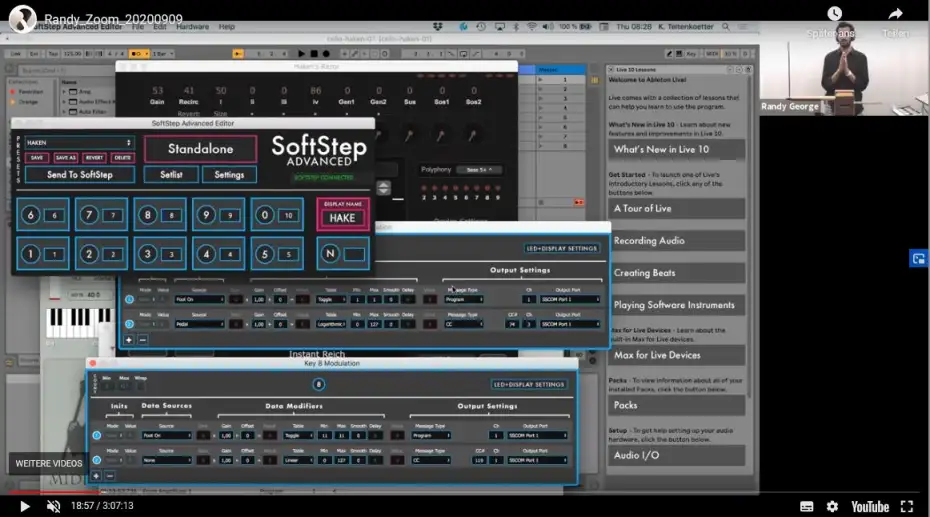Click Ableton transport stop button
The width and height of the screenshot is (930, 517).
click(314, 53)
